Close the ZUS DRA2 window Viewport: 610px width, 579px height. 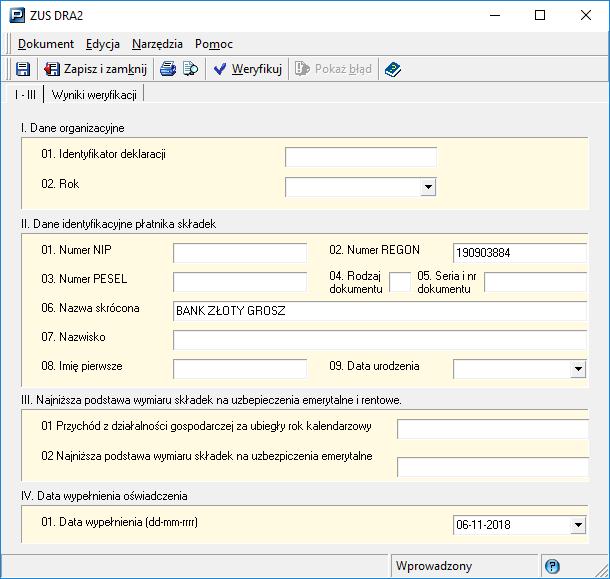pyautogui.click(x=586, y=16)
